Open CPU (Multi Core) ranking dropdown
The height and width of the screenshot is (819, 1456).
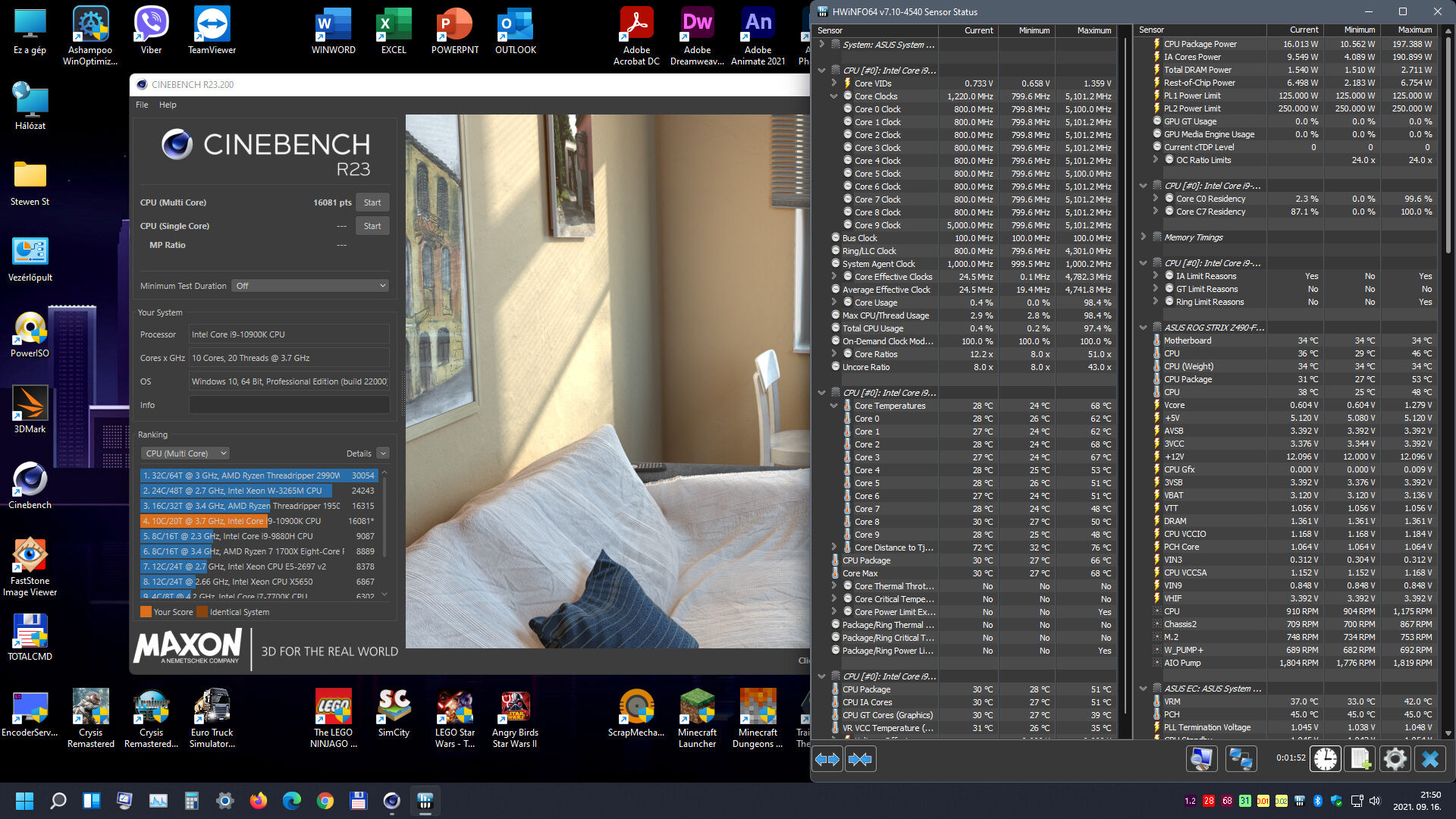click(185, 453)
